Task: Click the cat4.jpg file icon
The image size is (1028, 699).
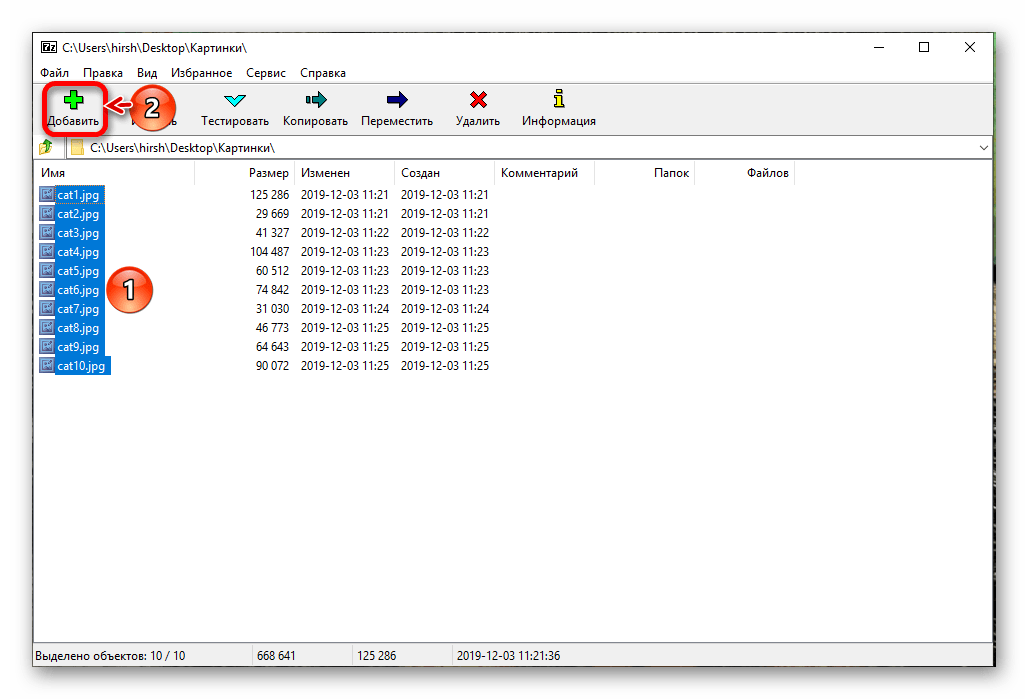Action: tap(47, 252)
